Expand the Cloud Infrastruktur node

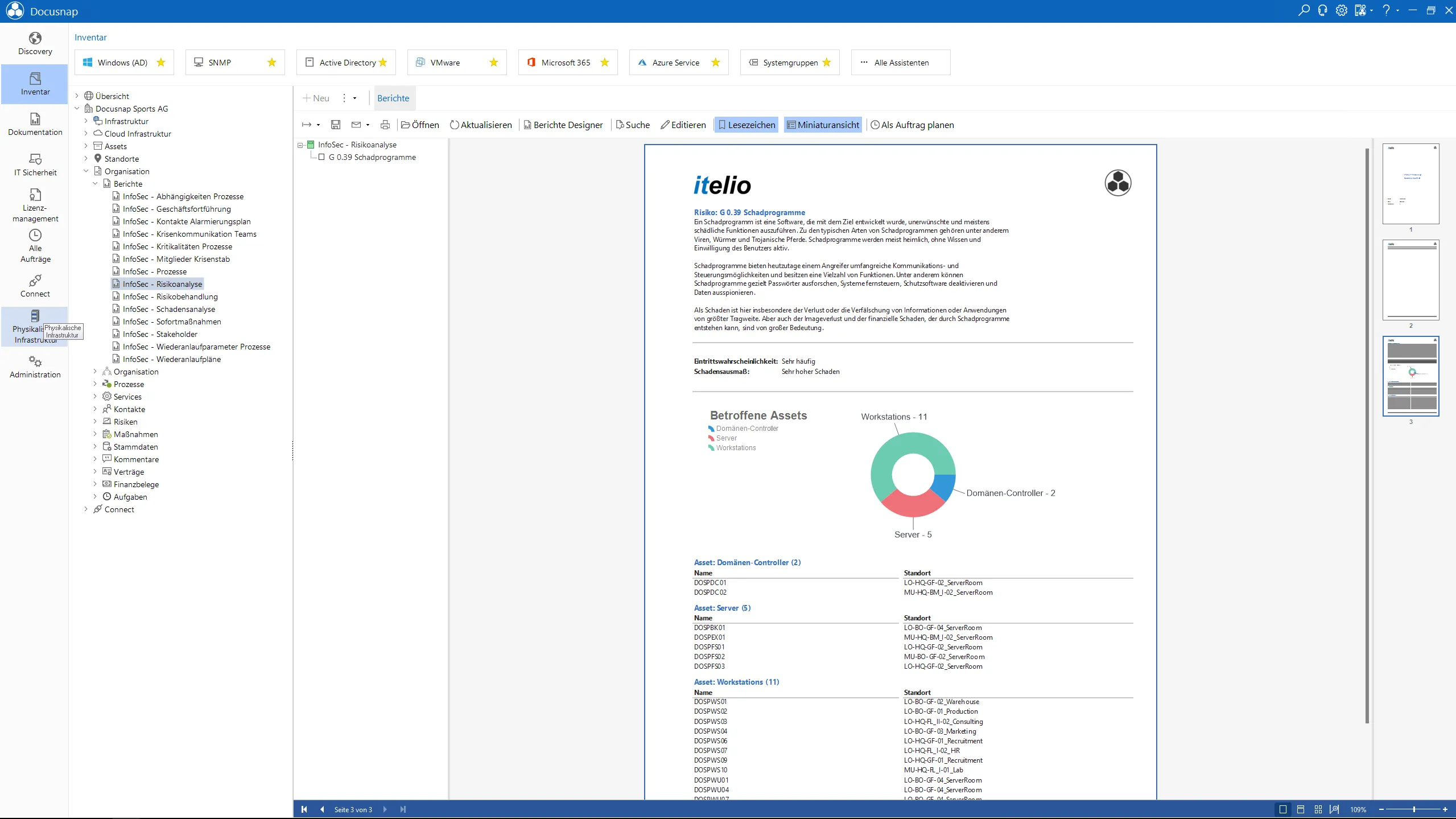click(x=86, y=133)
